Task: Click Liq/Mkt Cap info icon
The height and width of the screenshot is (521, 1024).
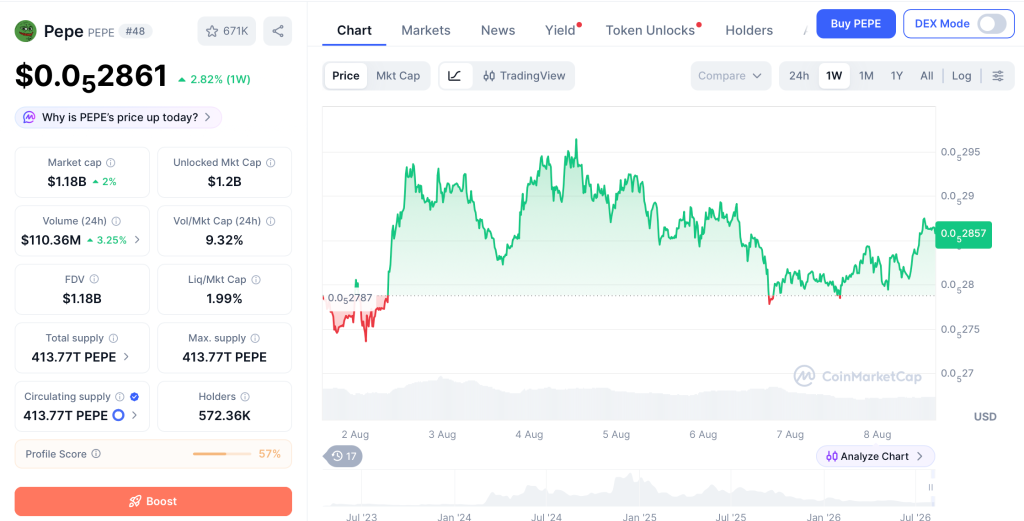Action: click(256, 279)
